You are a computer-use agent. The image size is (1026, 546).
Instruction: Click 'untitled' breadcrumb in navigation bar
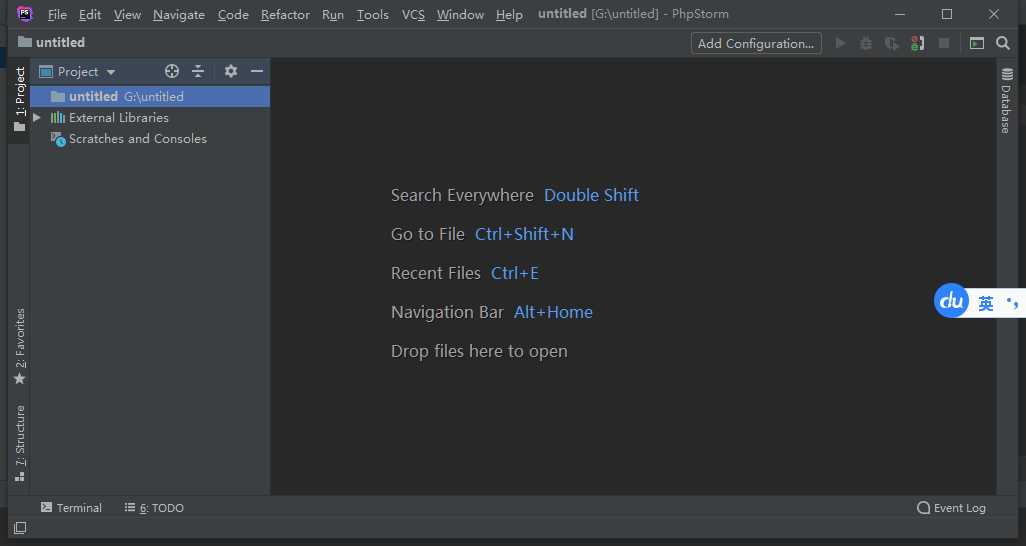(x=60, y=42)
